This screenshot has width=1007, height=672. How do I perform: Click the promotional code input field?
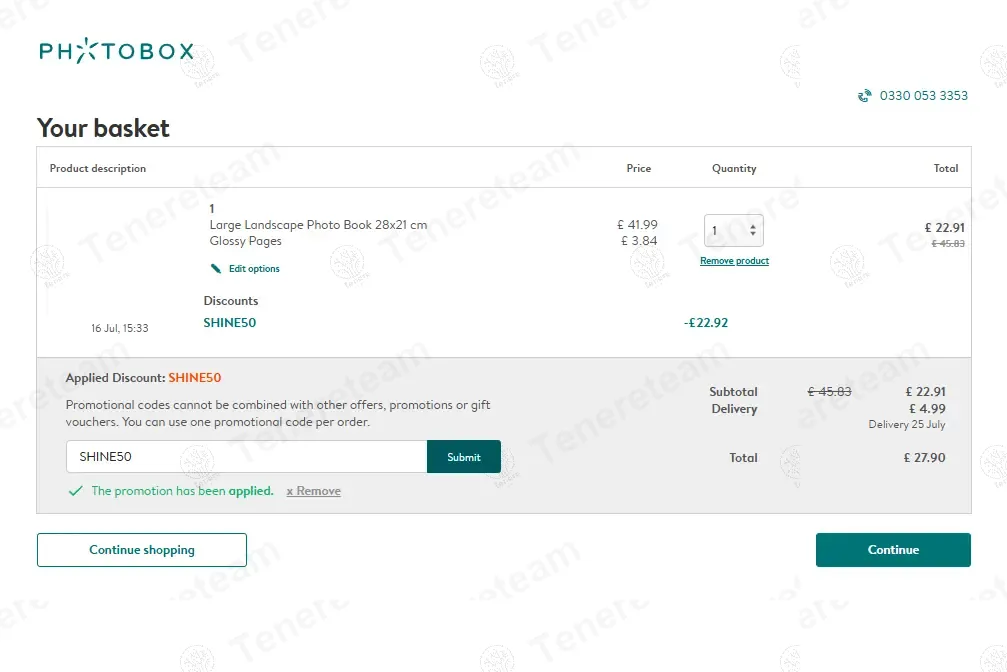tap(246, 457)
